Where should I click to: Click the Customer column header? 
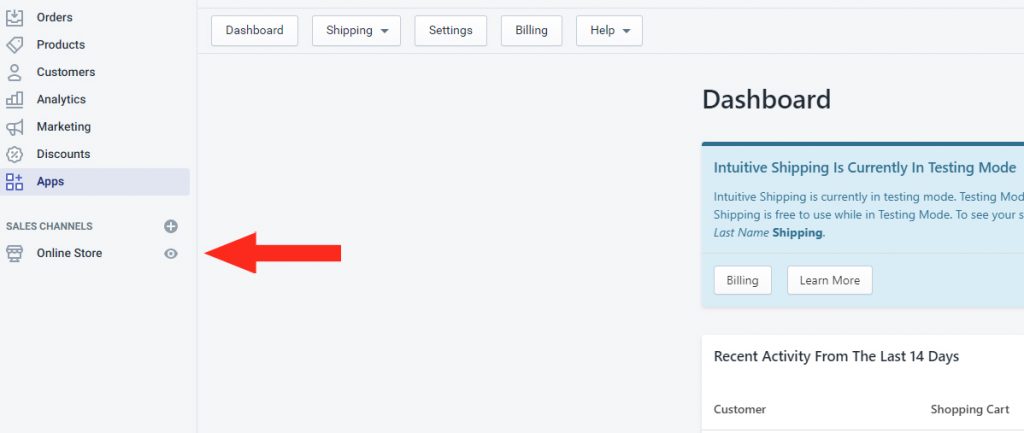point(740,409)
